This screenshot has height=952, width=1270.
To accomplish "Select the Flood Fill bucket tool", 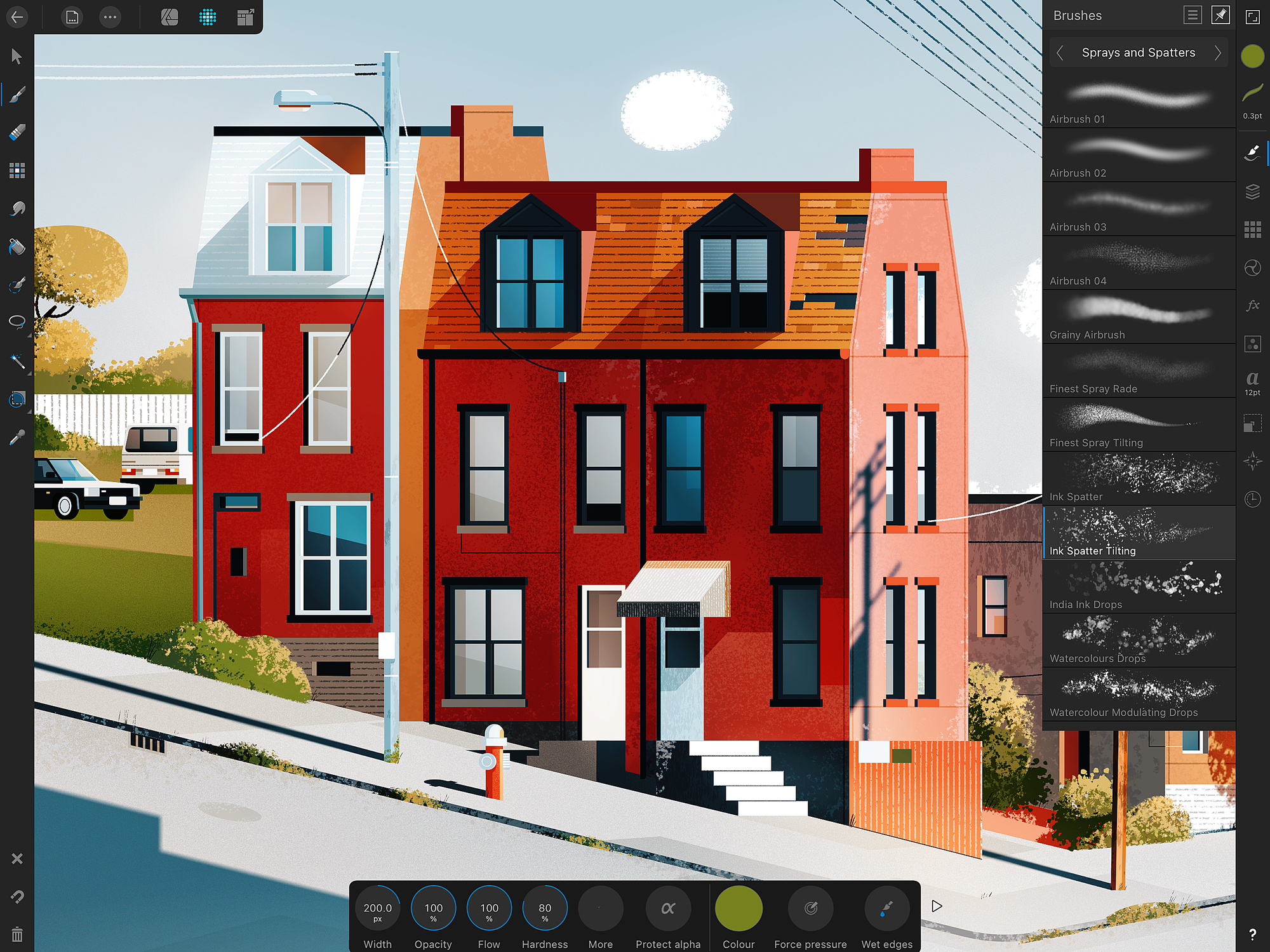I will 17,246.
